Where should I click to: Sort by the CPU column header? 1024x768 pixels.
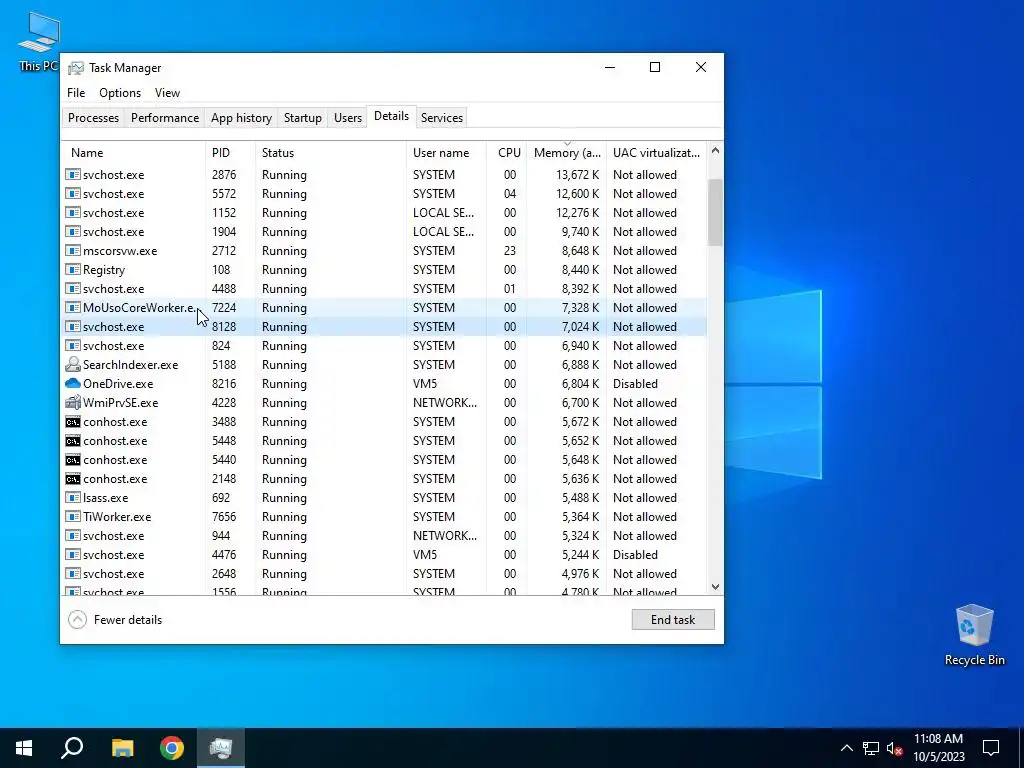pyautogui.click(x=507, y=153)
